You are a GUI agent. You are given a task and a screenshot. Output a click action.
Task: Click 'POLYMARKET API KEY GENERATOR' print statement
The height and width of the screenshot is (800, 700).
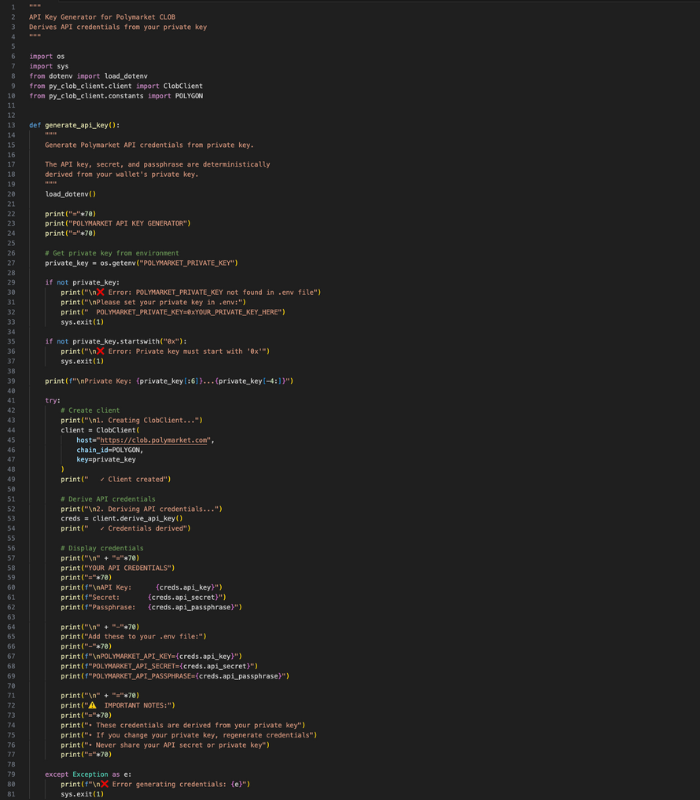[118, 223]
